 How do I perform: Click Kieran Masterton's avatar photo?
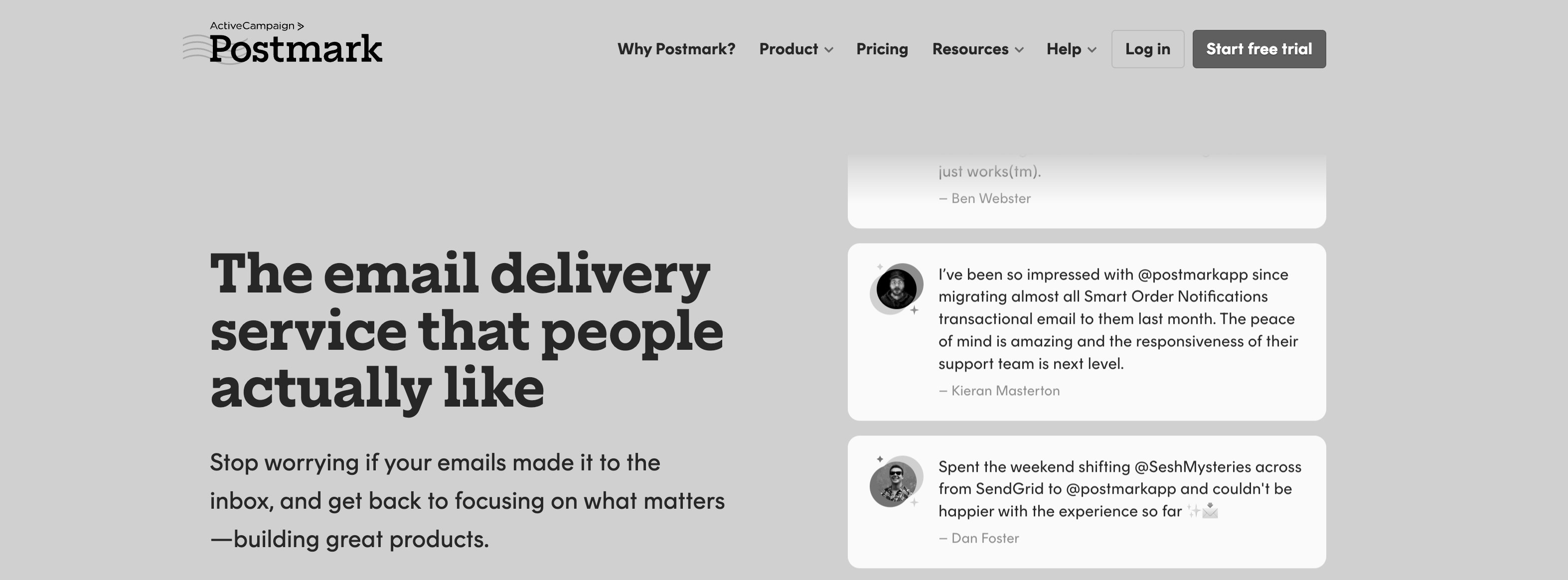897,289
